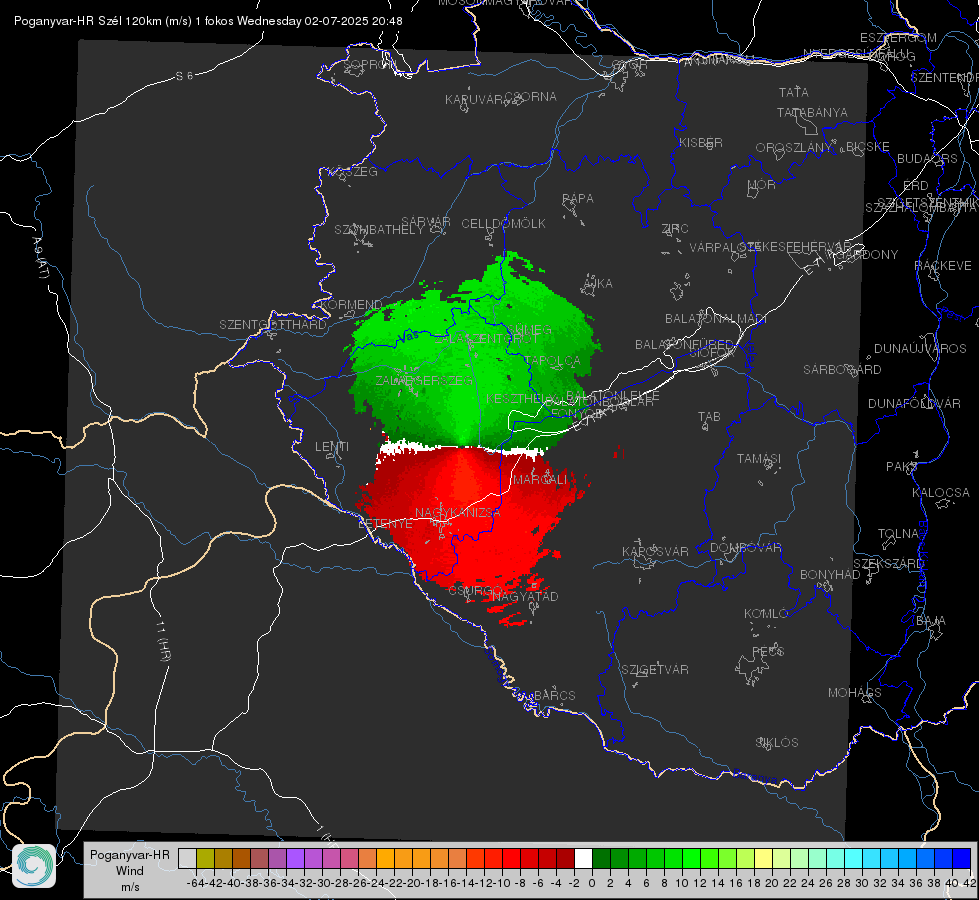Click the dark red swatch between -4 and -2

click(x=566, y=859)
